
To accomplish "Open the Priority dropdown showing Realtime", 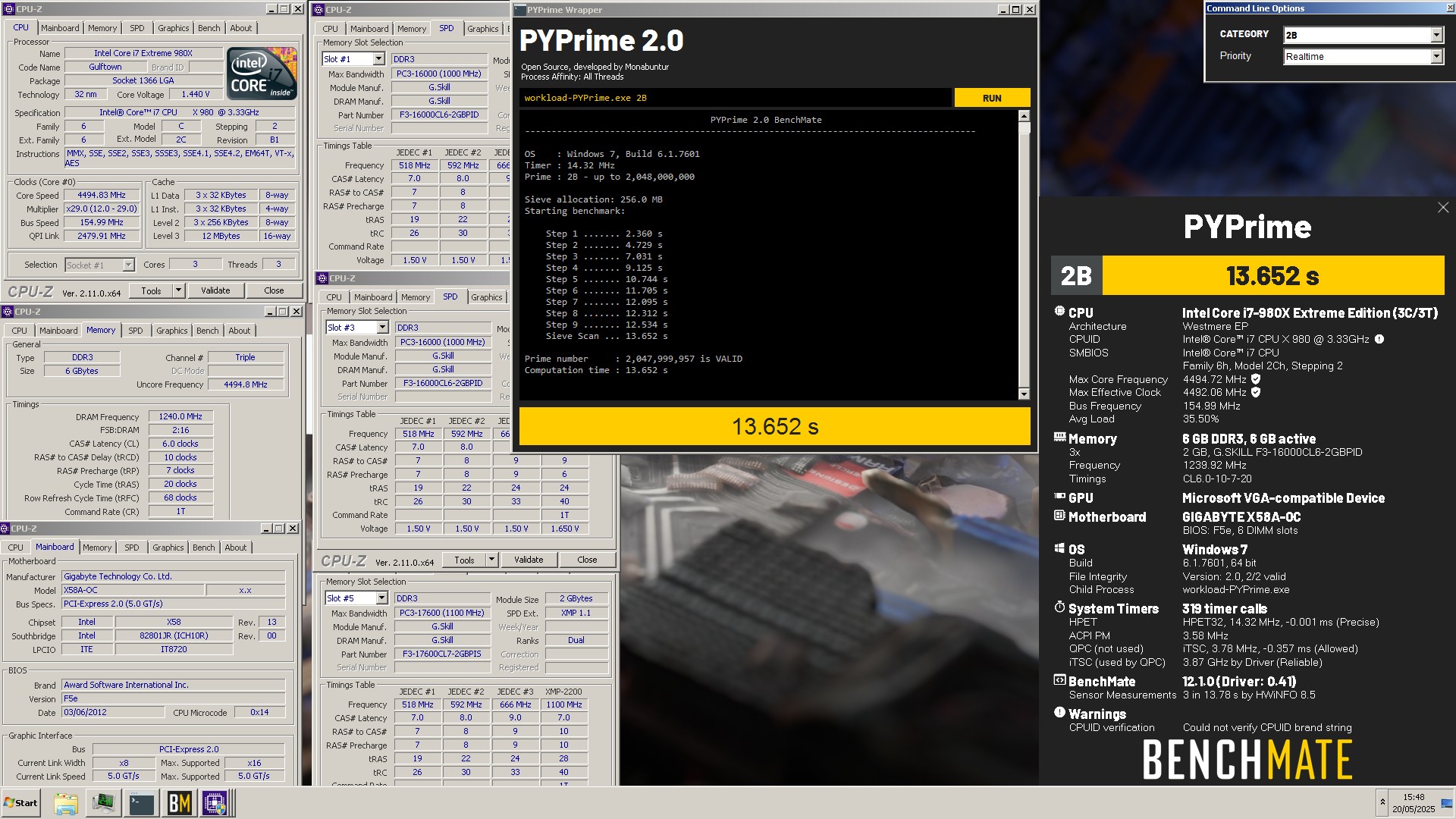I will pyautogui.click(x=1436, y=57).
